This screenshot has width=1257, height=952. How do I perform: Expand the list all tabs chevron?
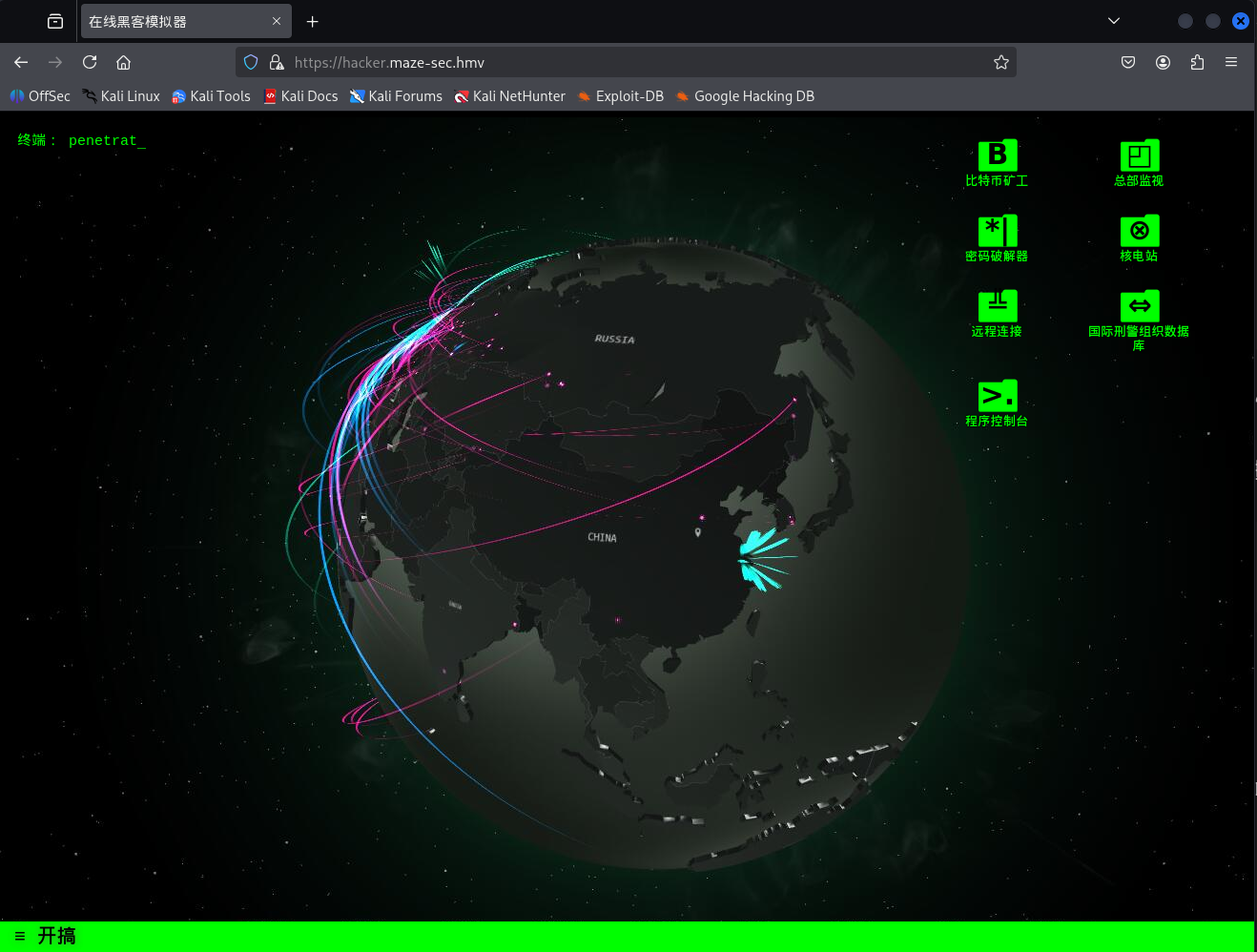[1113, 21]
